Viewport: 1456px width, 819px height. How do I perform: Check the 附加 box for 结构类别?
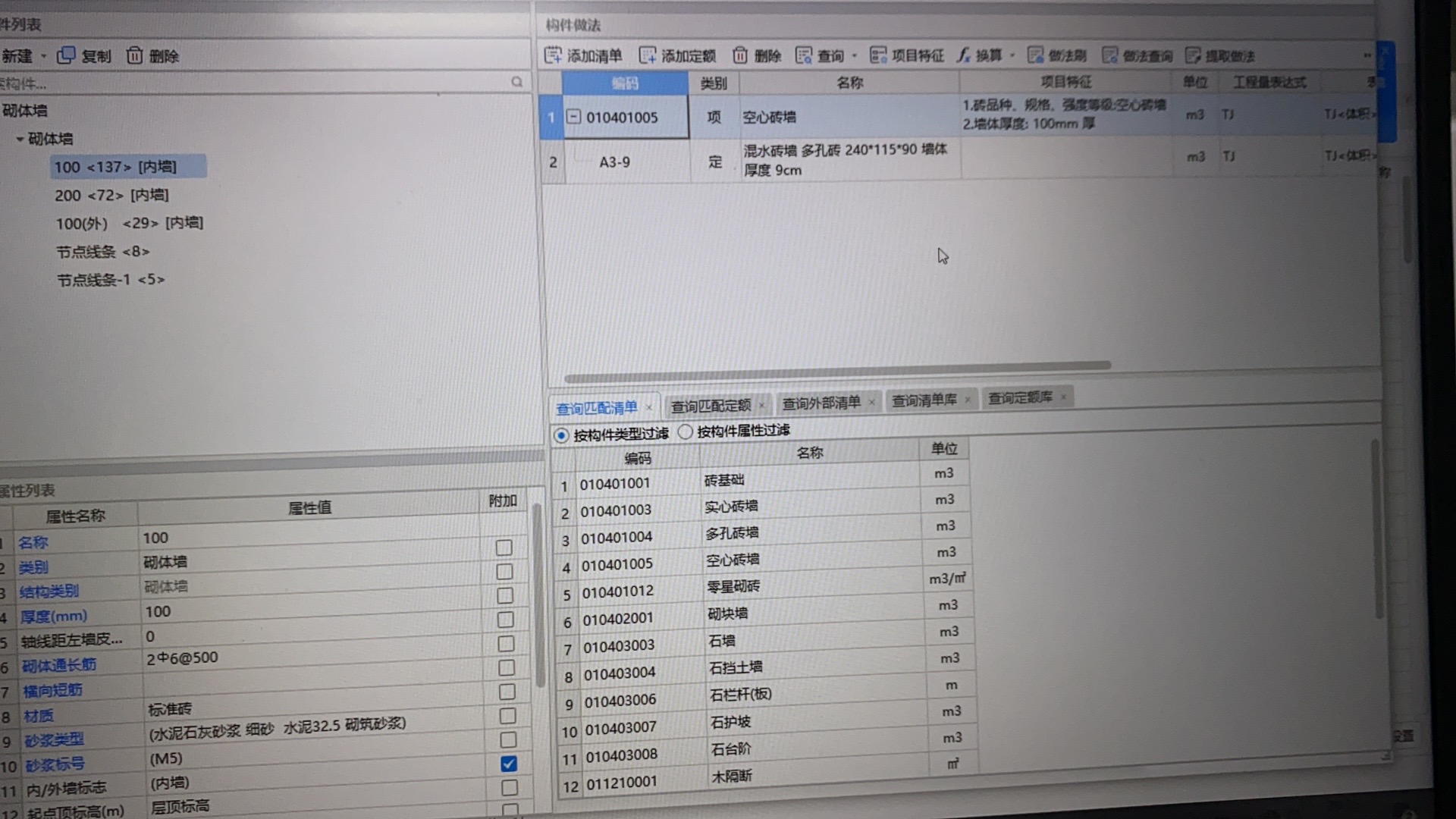(x=505, y=595)
